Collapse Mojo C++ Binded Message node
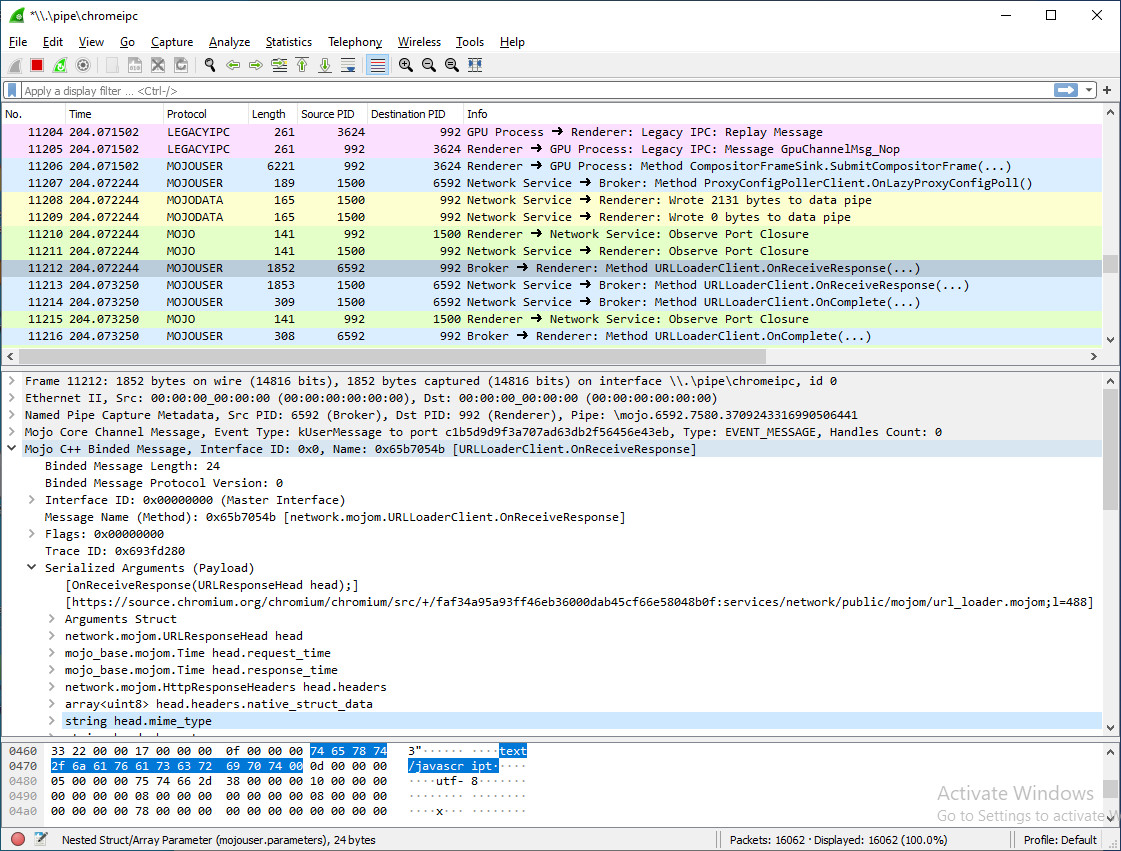 [11, 449]
